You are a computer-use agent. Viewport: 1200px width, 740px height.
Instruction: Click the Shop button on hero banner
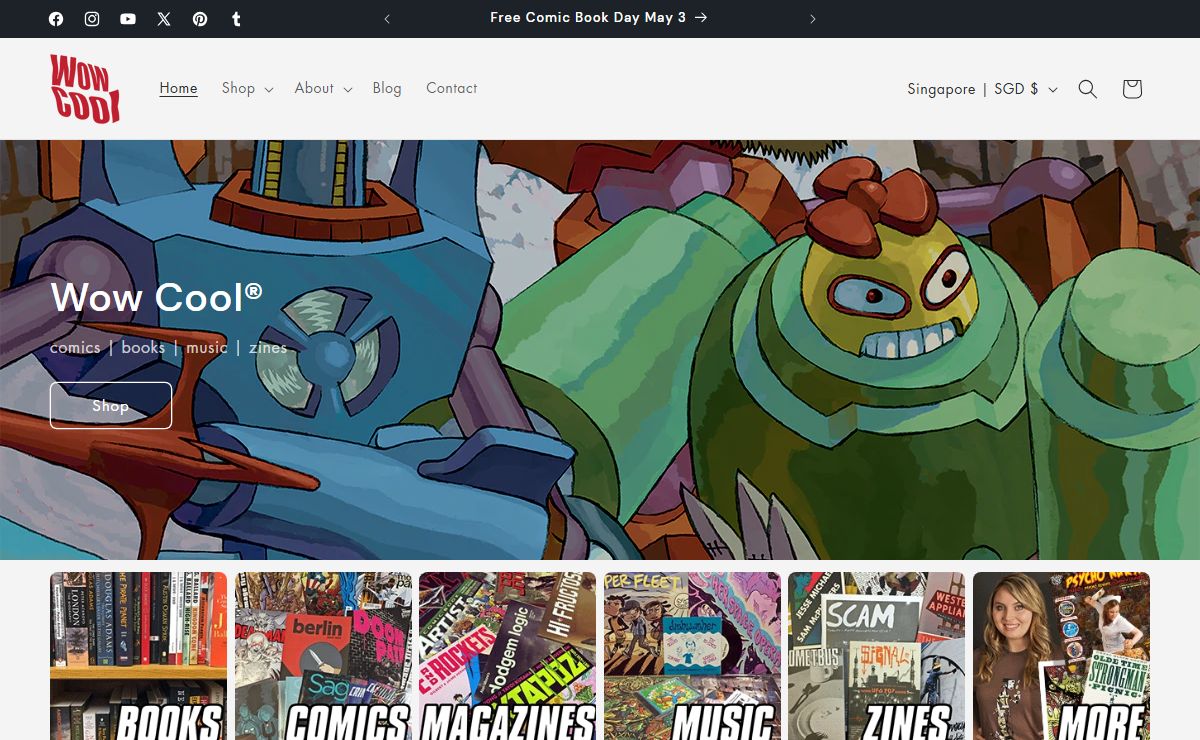pyautogui.click(x=111, y=405)
